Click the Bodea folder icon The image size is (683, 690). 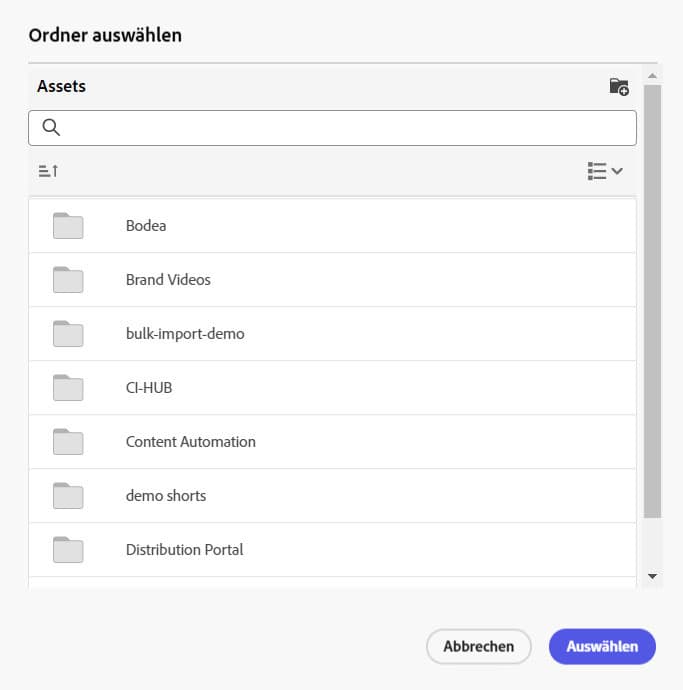68,226
